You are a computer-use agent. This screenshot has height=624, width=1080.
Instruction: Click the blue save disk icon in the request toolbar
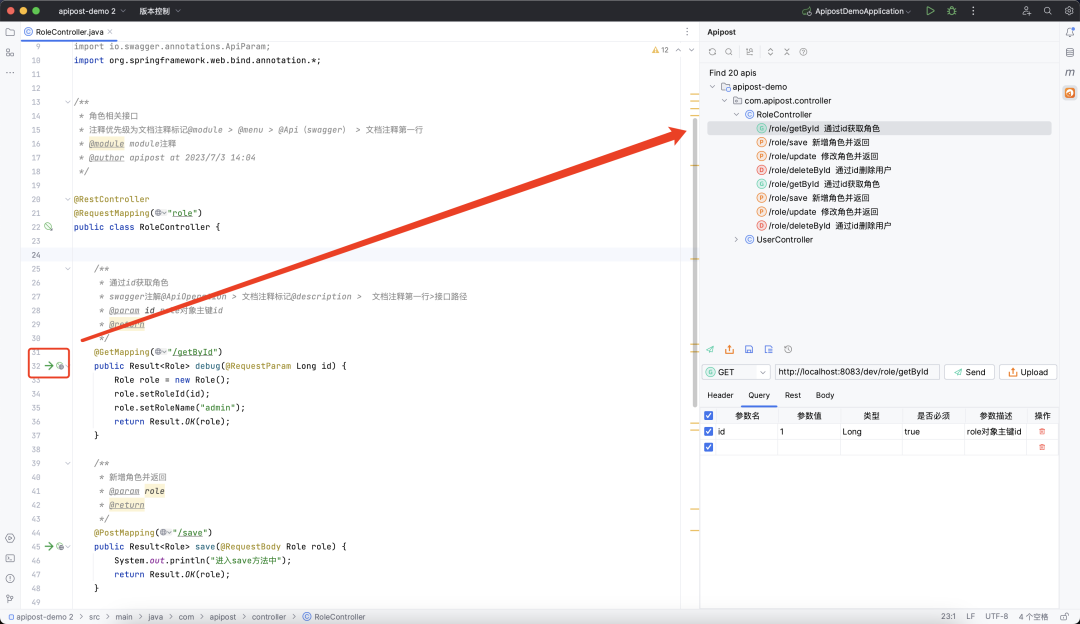tap(749, 349)
